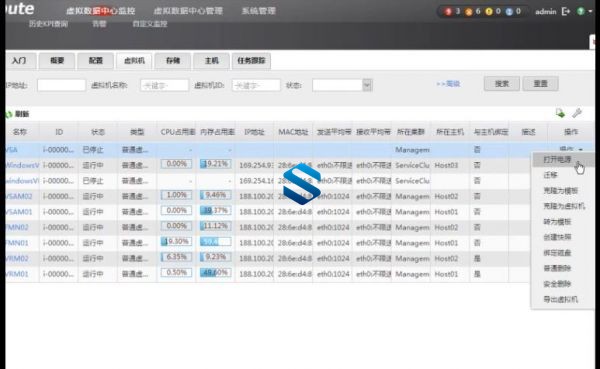Open the VSAM01 virtual machine link
The height and width of the screenshot is (369, 600).
coord(19,212)
